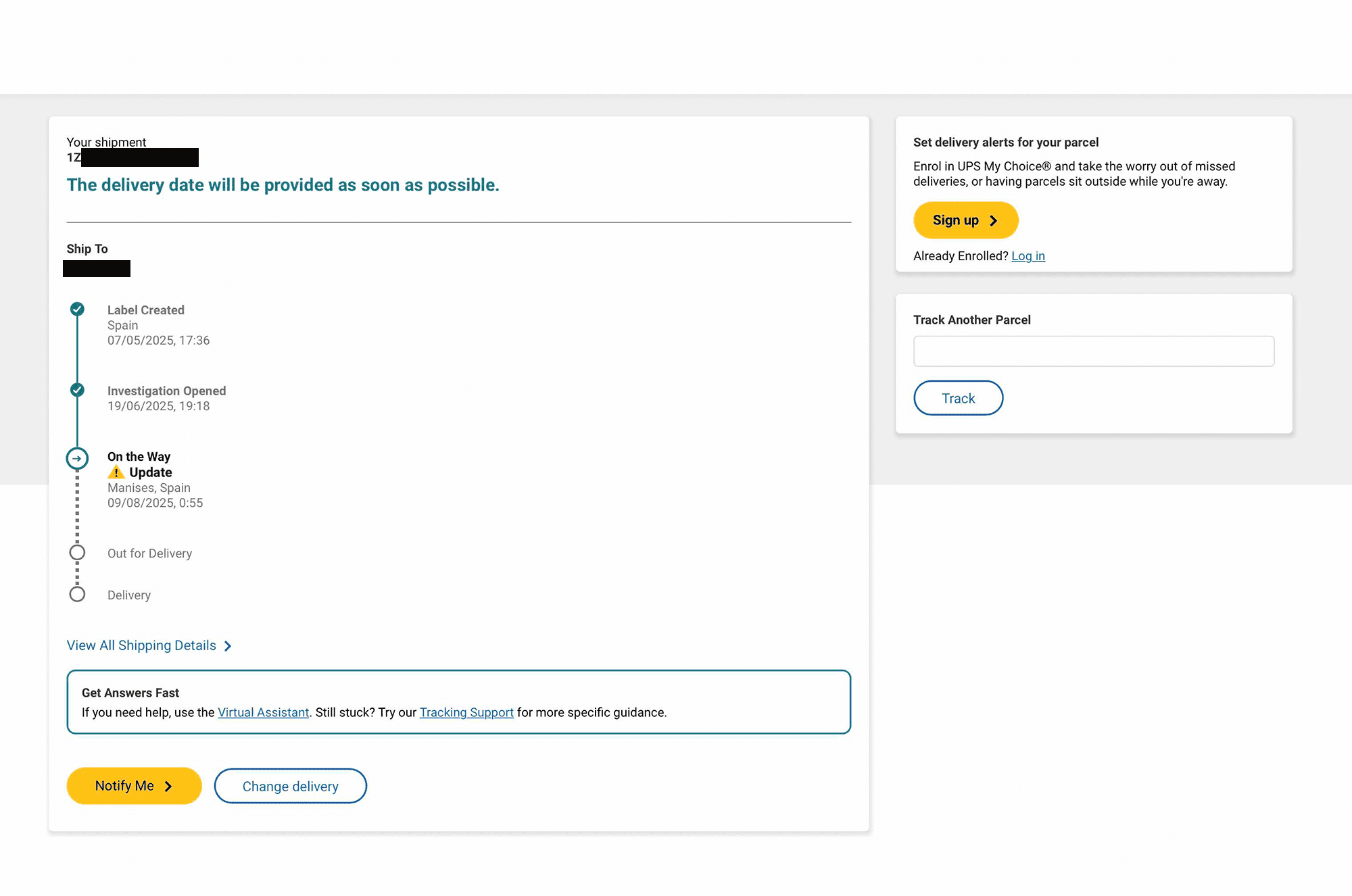Click the Label Created checkmark icon
This screenshot has width=1352, height=896.
(x=77, y=309)
